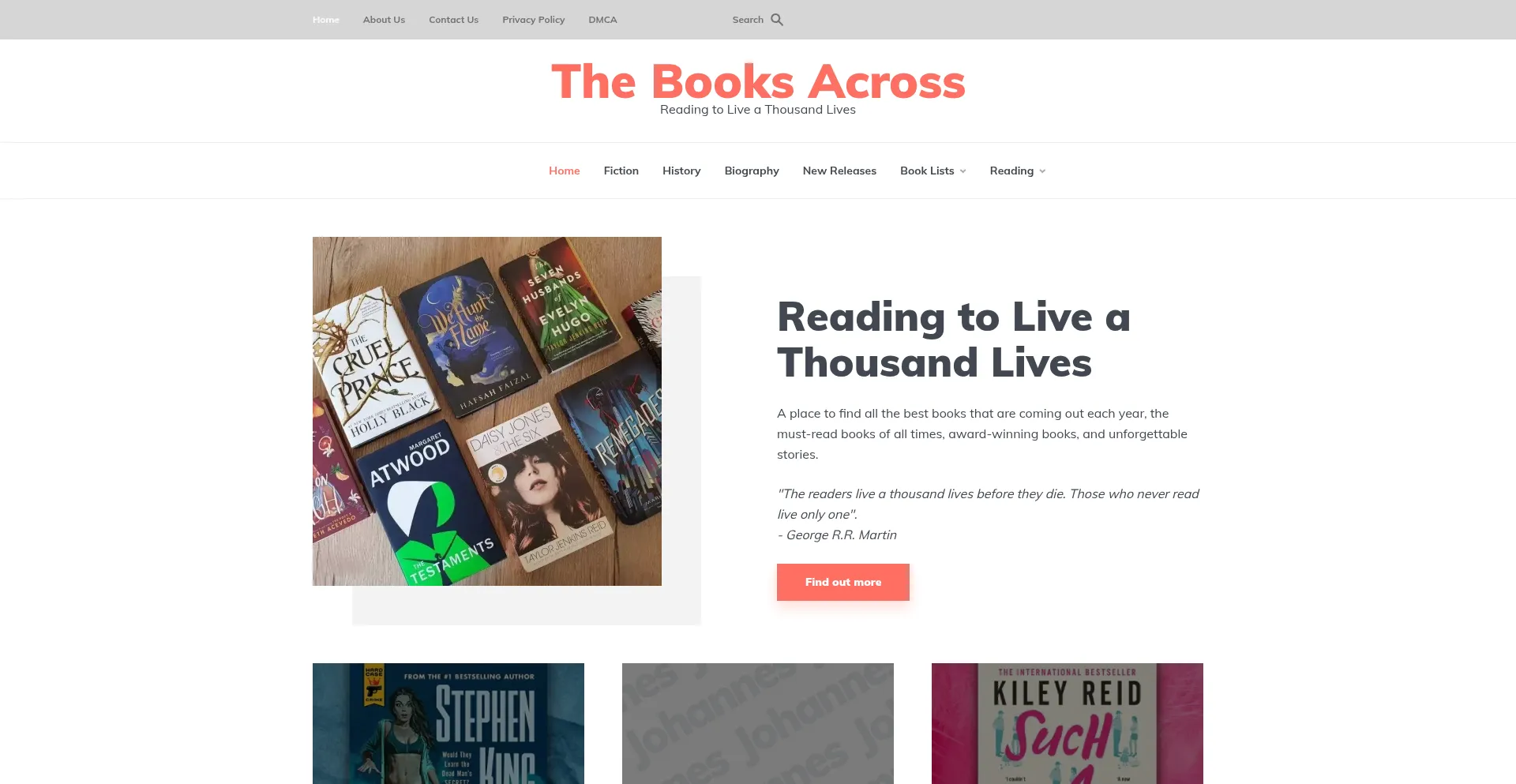Open the Stephen King book thumbnail
Image resolution: width=1516 pixels, height=784 pixels.
[x=448, y=723]
